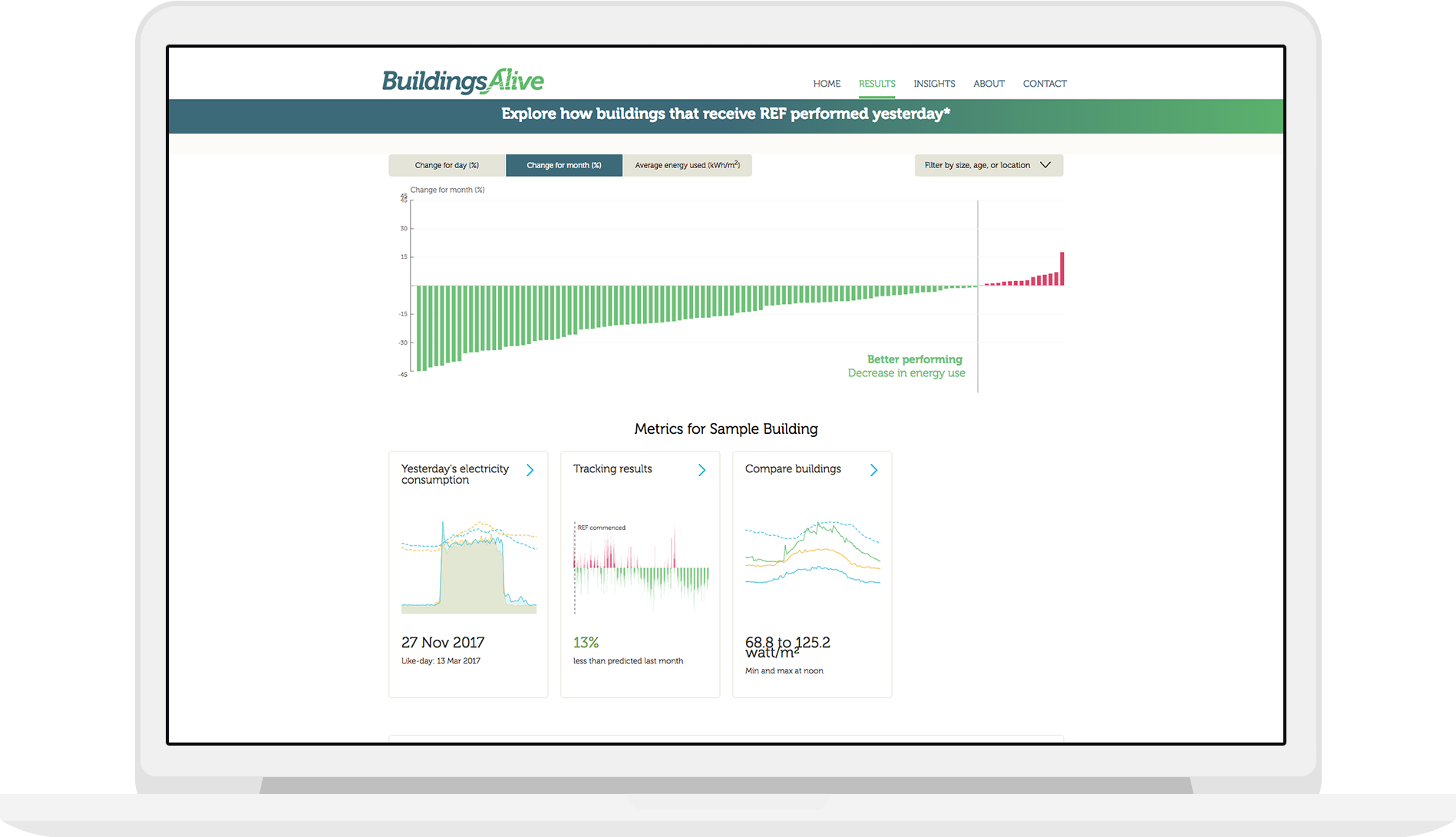The image size is (1456, 837).
Task: Open Tracking results details via chevron arrow
Action: [701, 469]
